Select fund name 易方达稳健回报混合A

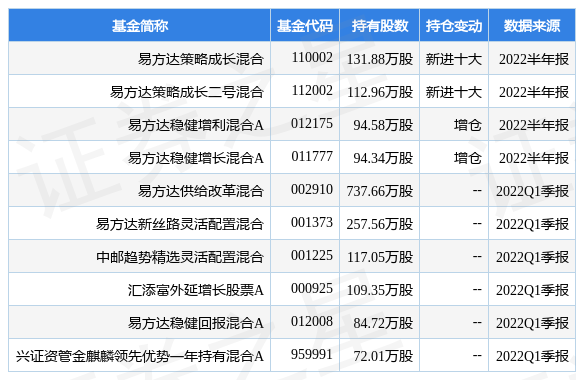[x=195, y=323]
